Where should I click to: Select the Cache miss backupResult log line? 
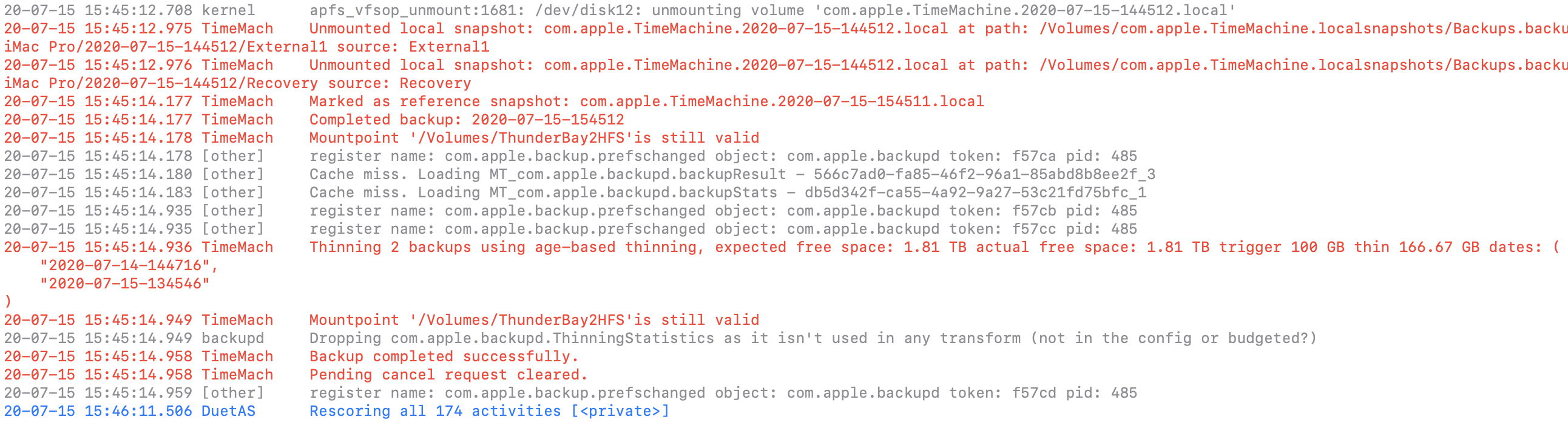point(732,175)
